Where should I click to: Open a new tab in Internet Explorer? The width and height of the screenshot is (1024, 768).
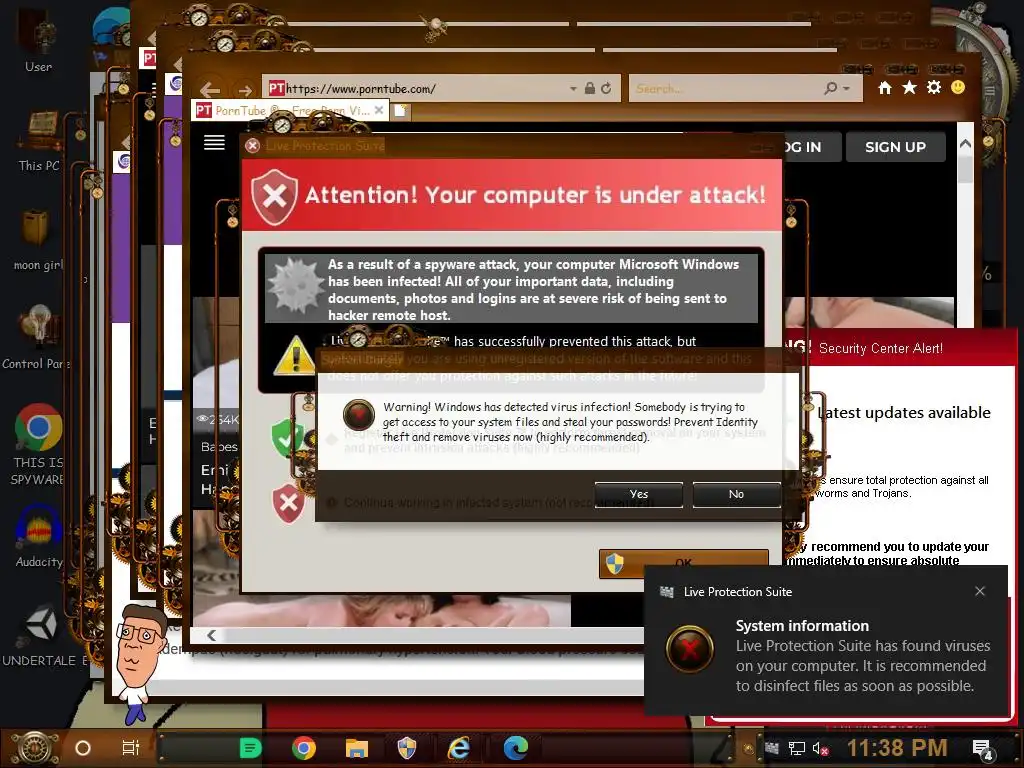pyautogui.click(x=401, y=110)
